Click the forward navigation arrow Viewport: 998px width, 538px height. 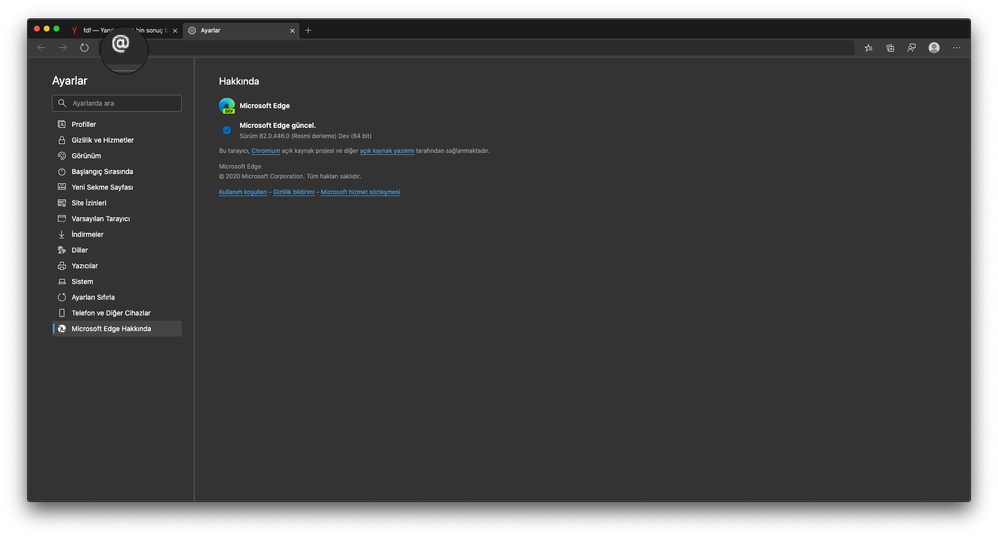point(63,48)
